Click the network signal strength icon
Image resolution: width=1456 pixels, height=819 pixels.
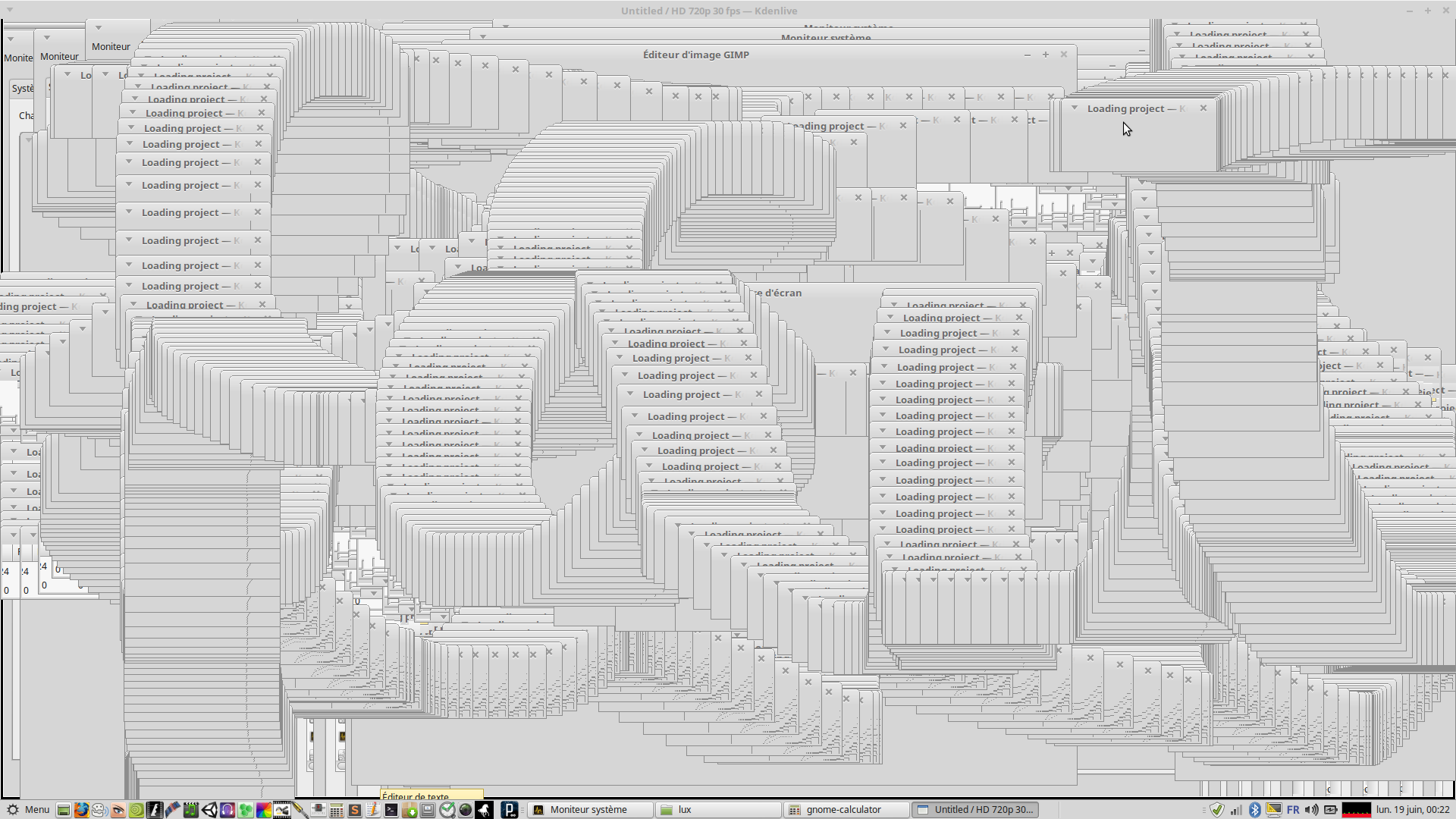pyautogui.click(x=1236, y=810)
